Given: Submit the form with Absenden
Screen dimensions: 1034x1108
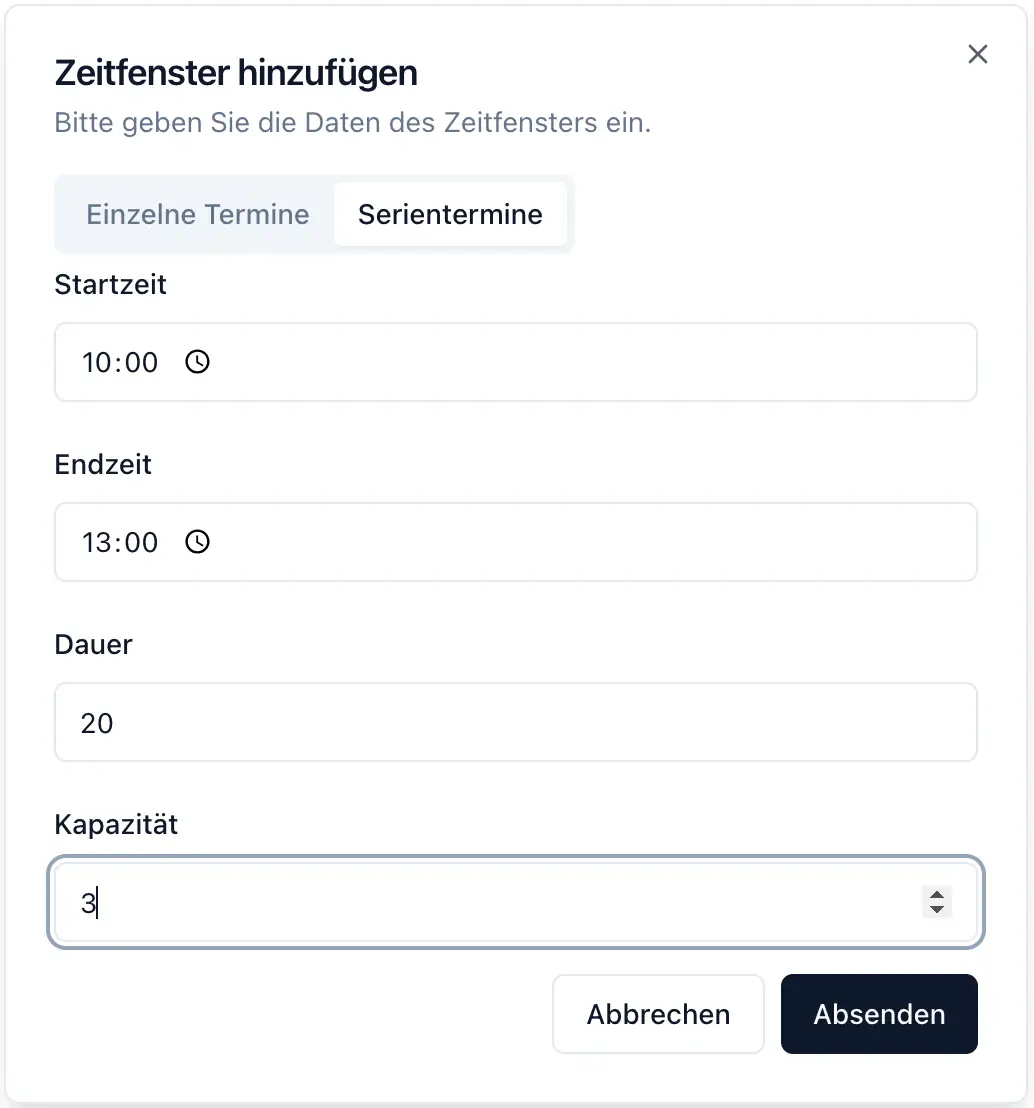Looking at the screenshot, I should coord(879,1014).
